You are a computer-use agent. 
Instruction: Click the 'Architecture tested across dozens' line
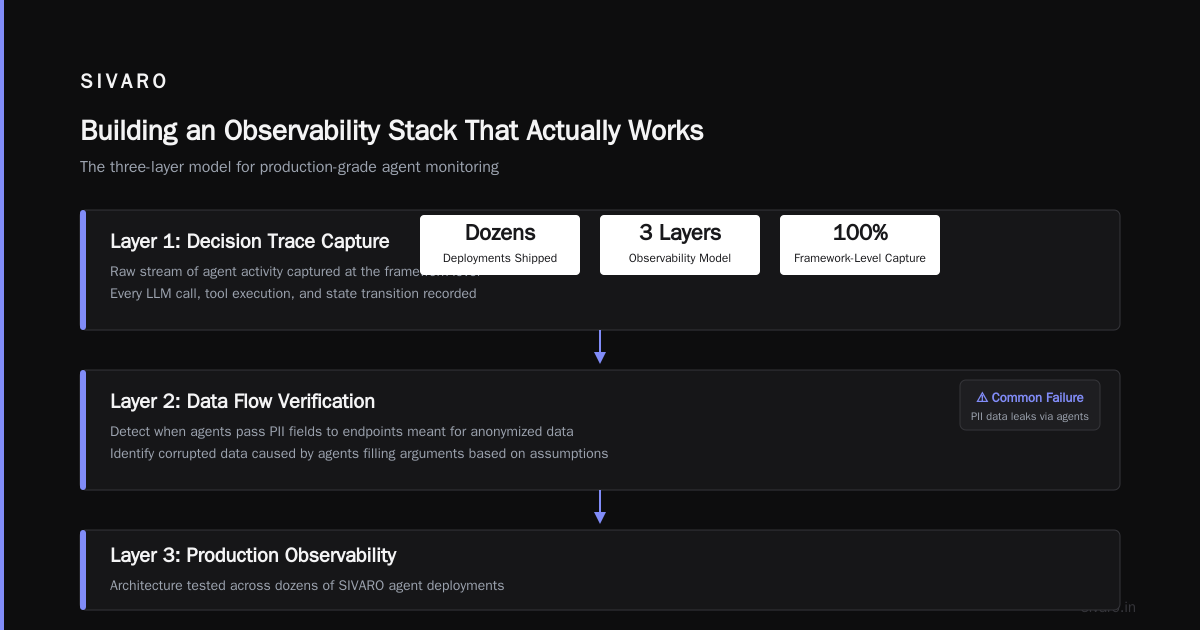point(307,585)
